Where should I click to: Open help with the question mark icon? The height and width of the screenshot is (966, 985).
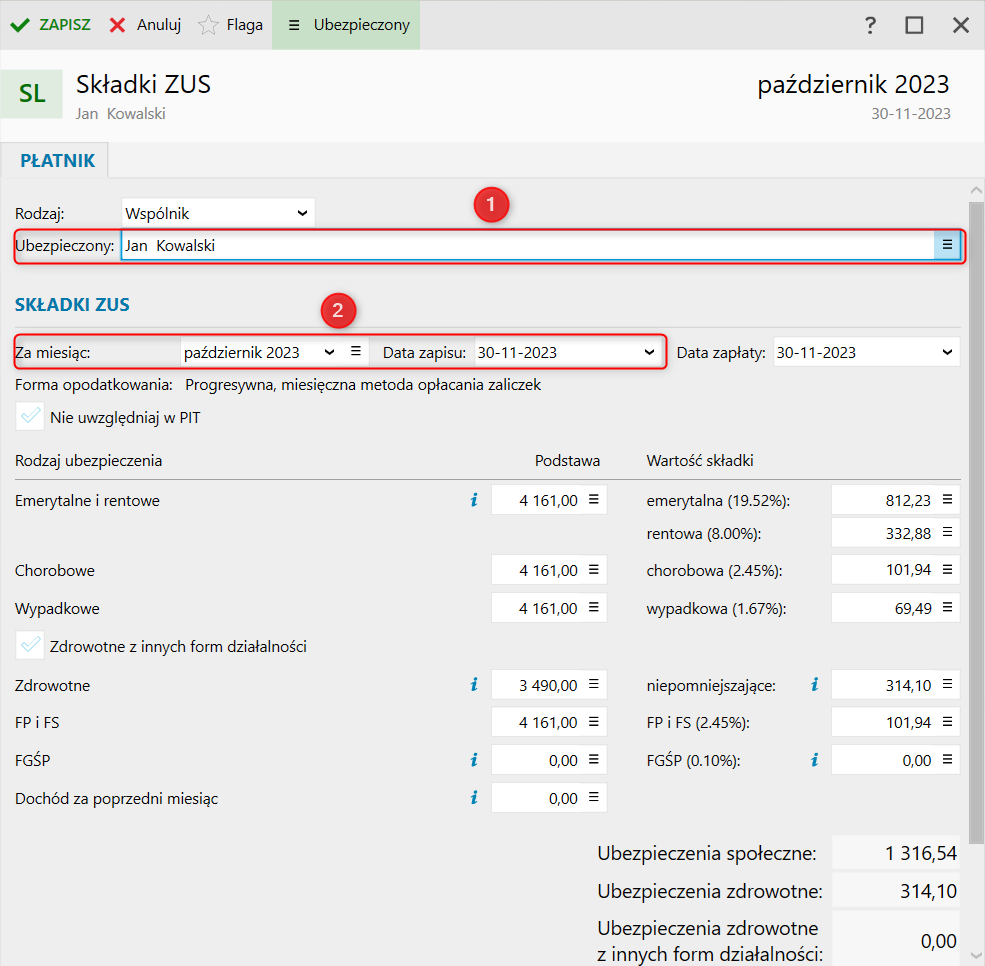pyautogui.click(x=870, y=25)
